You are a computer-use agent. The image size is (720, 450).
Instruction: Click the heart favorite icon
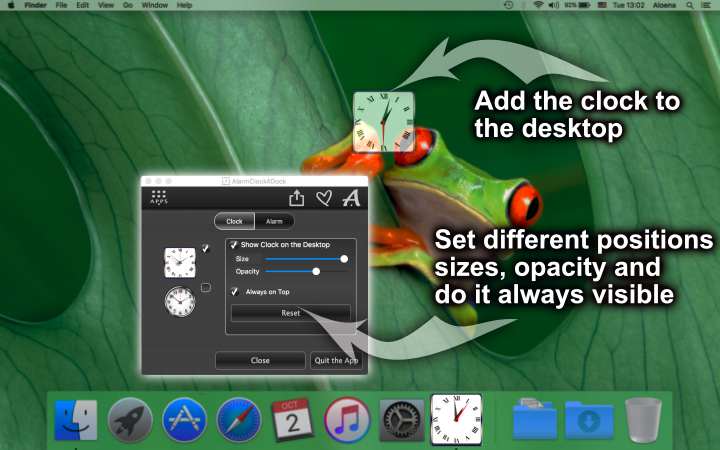pyautogui.click(x=324, y=198)
